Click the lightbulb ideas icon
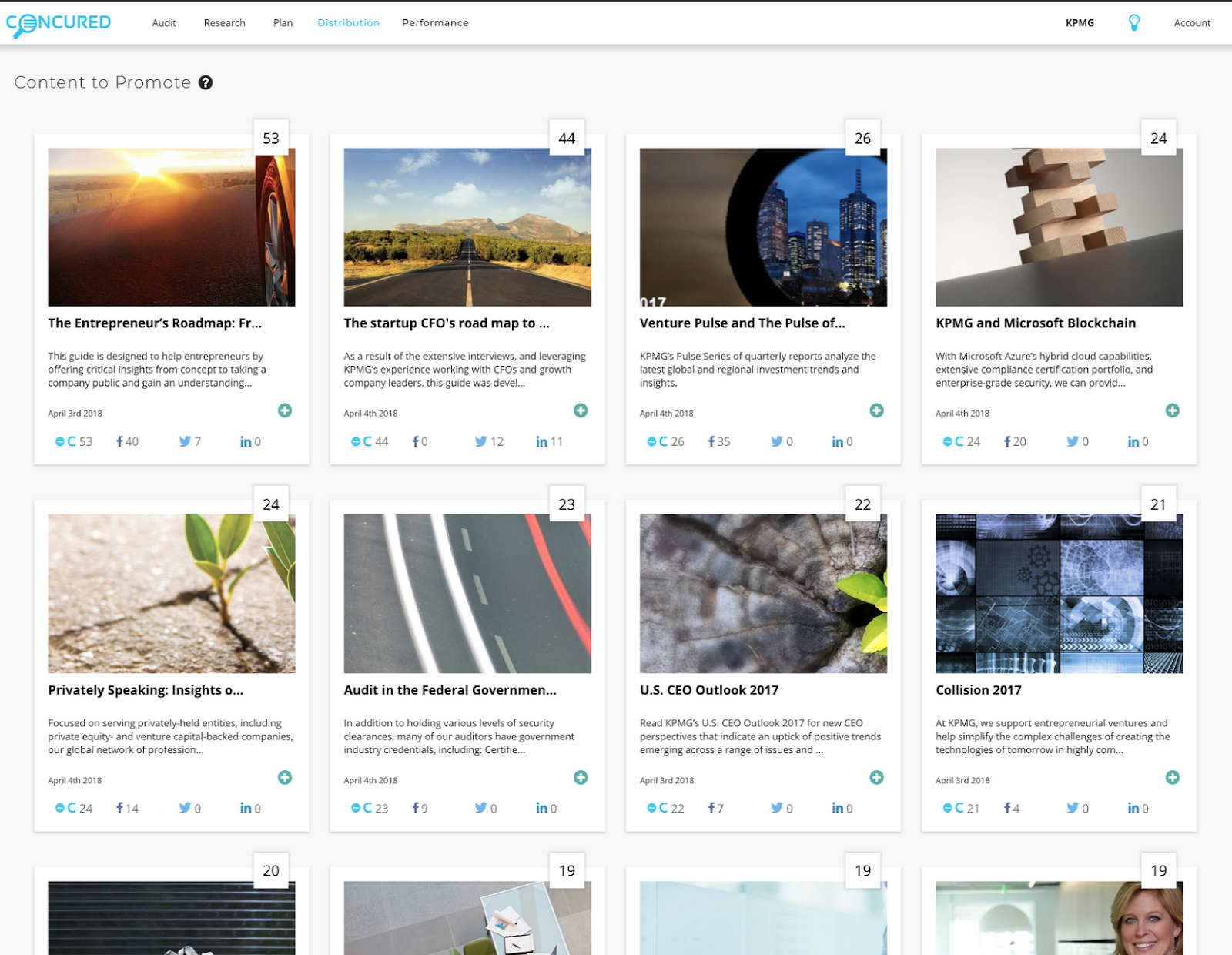 1133,23
